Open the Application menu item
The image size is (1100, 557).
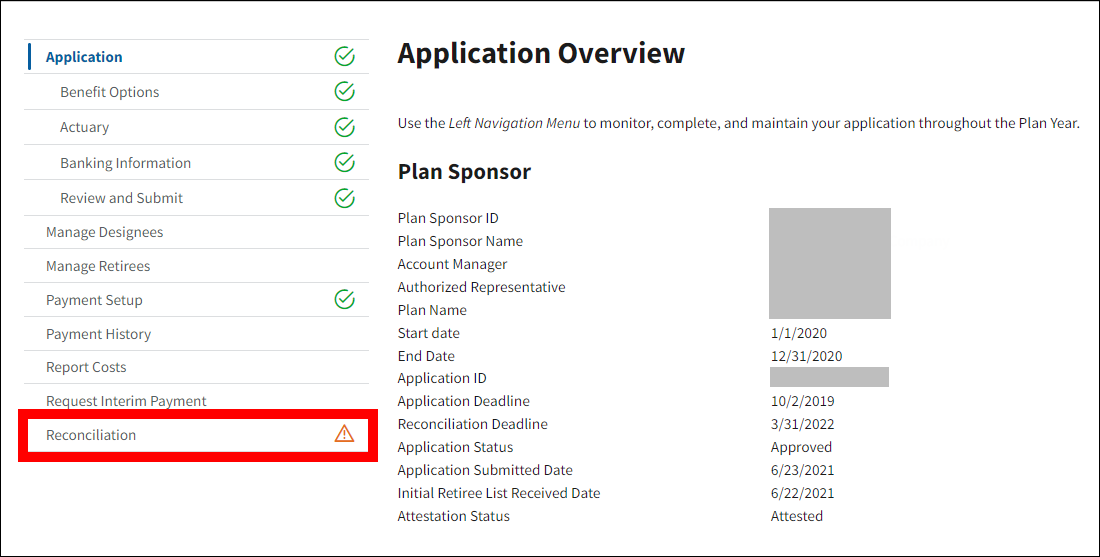pos(84,57)
